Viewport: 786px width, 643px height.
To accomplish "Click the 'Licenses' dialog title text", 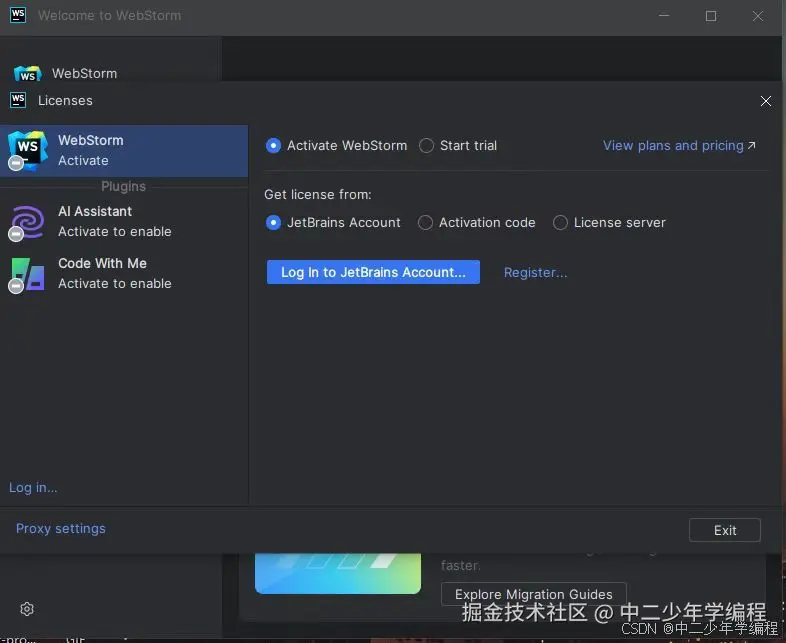I will (x=65, y=100).
